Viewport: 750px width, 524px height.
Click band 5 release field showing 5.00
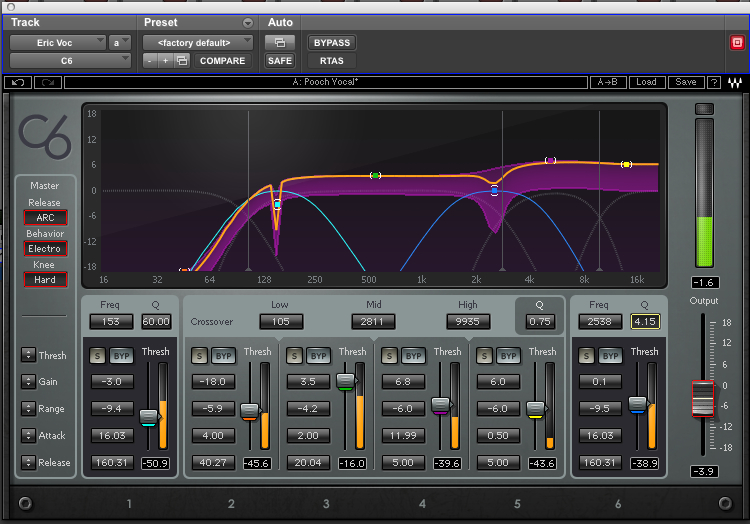click(x=498, y=463)
